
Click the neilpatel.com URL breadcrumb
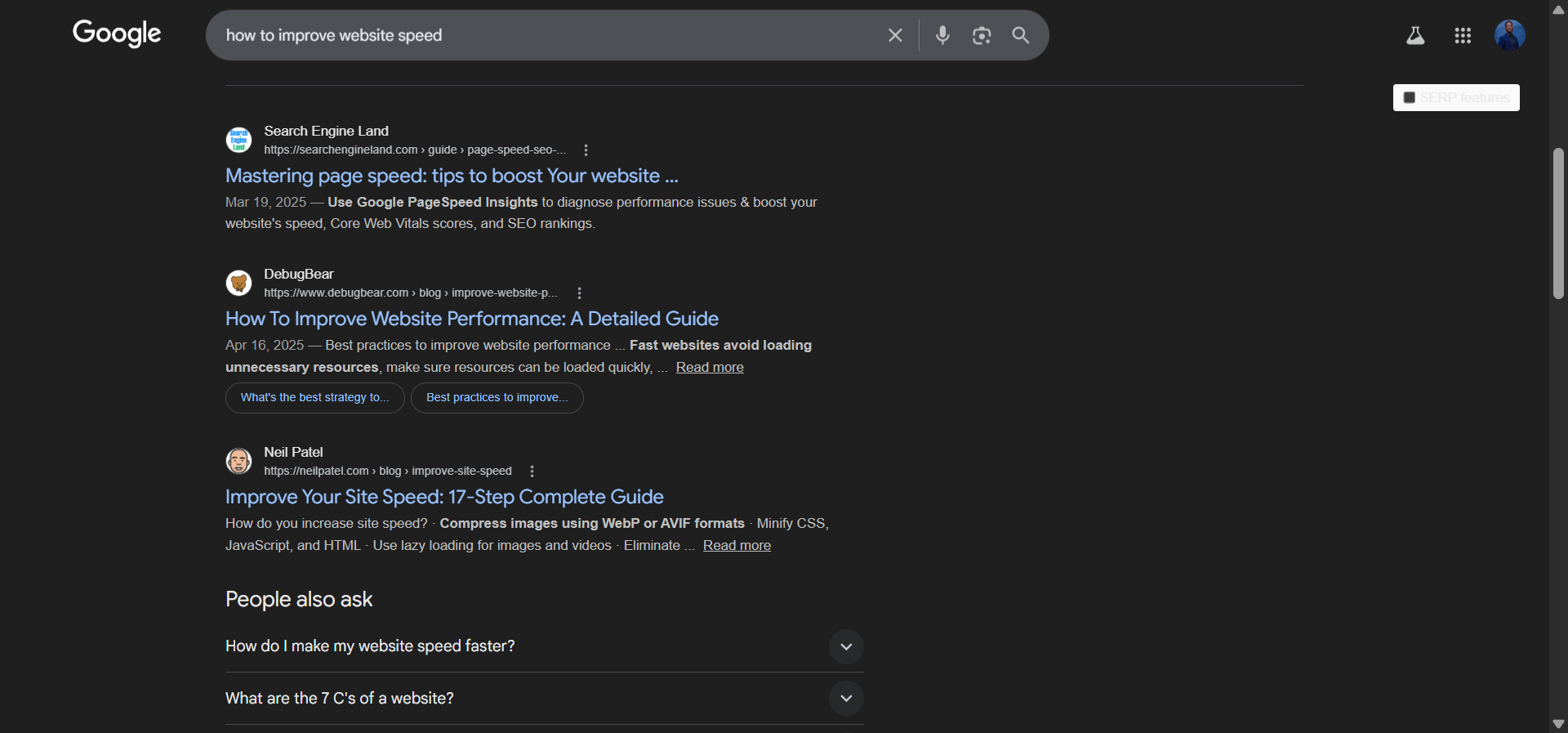[388, 472]
